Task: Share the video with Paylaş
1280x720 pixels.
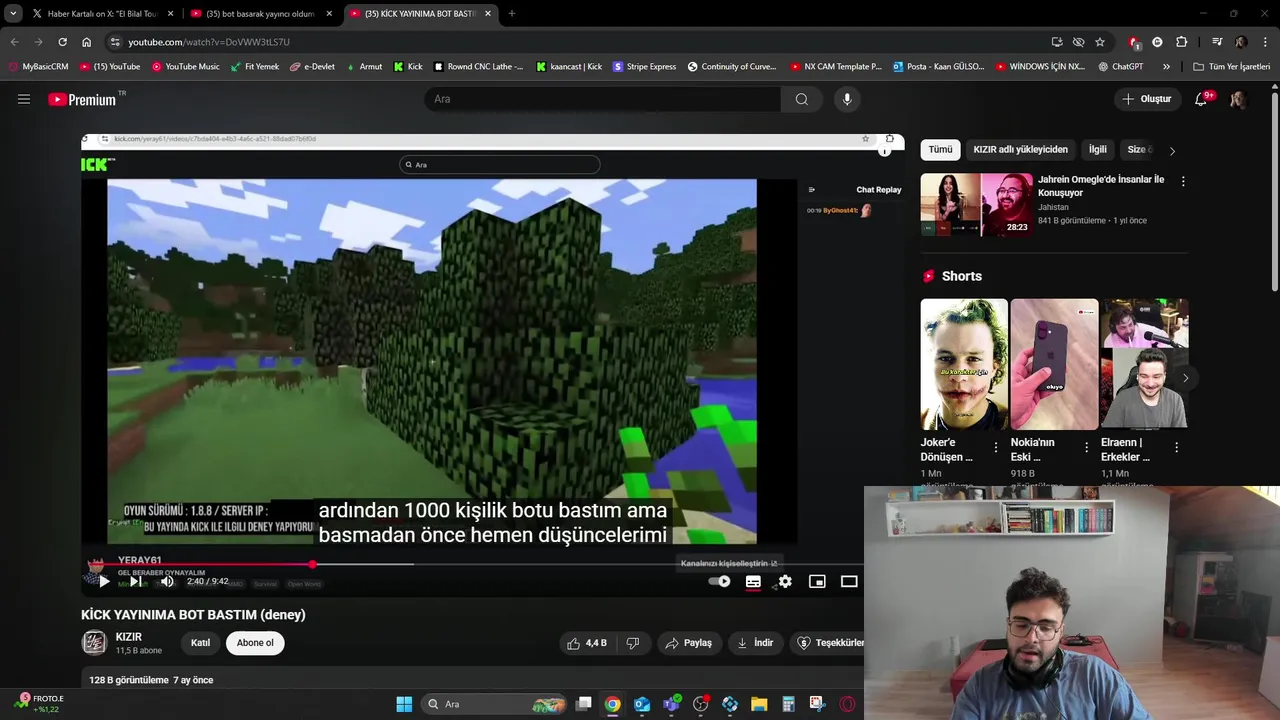Action: point(689,643)
